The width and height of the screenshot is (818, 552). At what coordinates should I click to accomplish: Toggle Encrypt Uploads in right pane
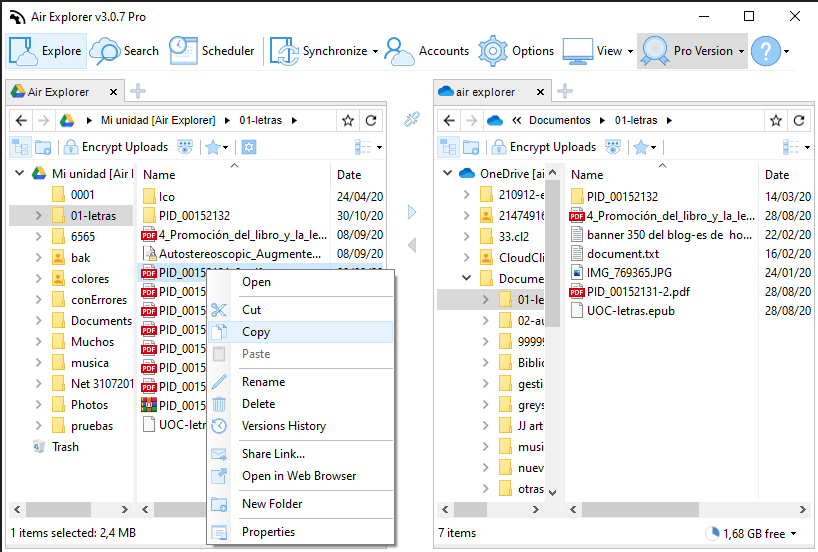544,147
